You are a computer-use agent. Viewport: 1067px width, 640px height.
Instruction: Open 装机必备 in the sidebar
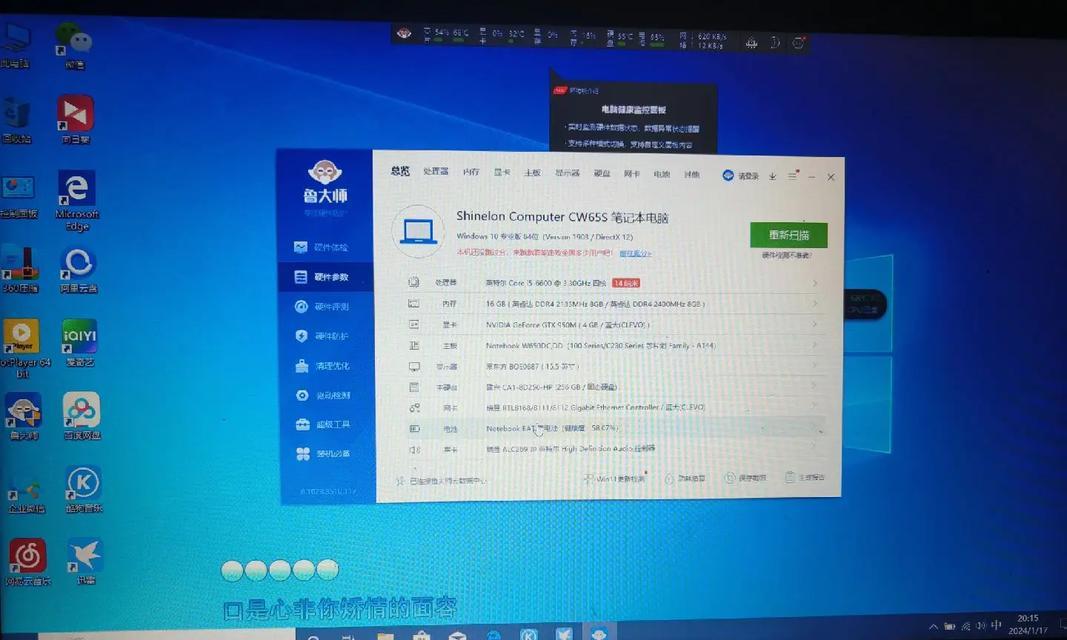[x=323, y=454]
